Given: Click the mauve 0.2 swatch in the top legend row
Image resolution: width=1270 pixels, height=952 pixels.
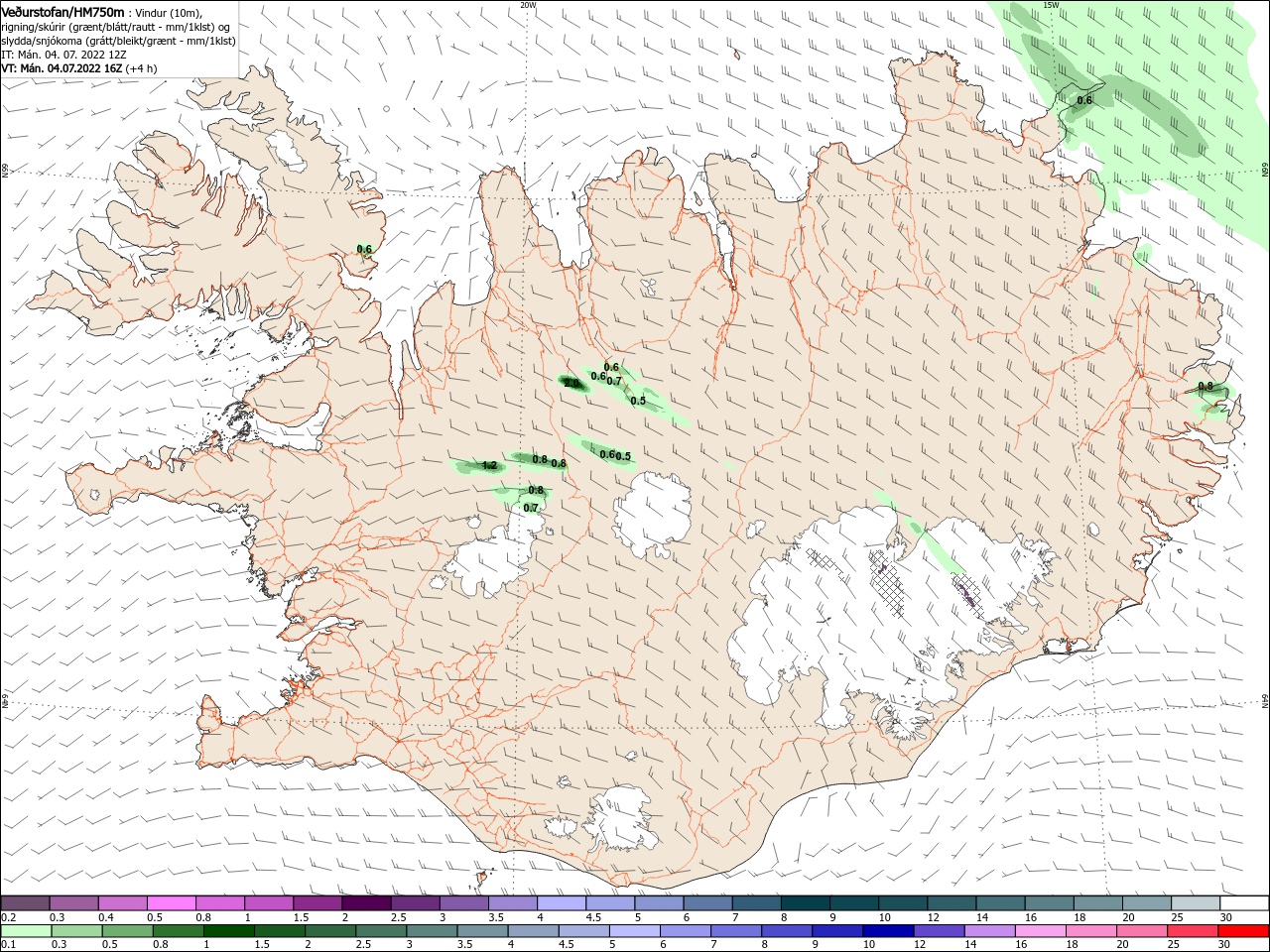Looking at the screenshot, I should tap(25, 903).
